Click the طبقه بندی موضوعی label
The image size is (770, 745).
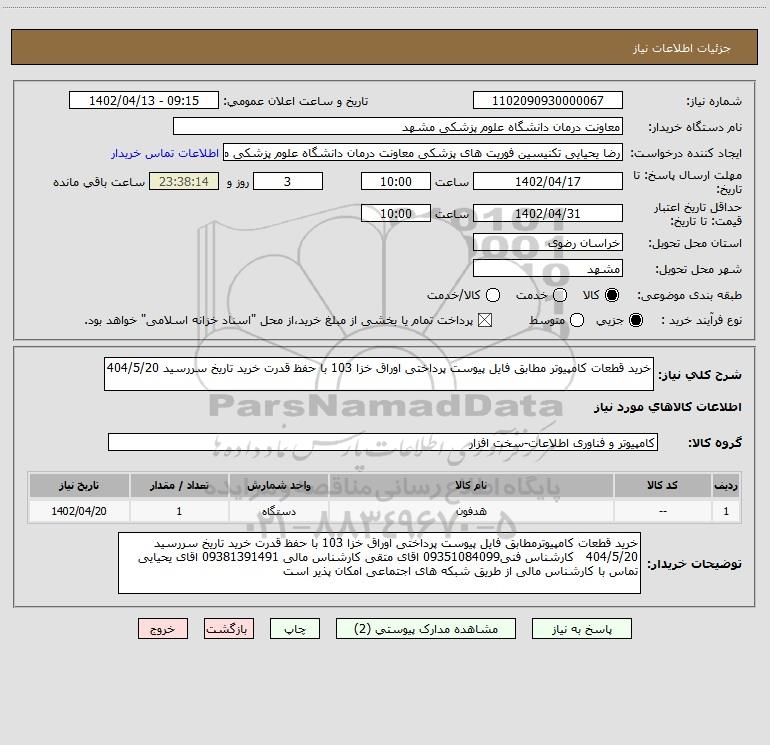689,296
